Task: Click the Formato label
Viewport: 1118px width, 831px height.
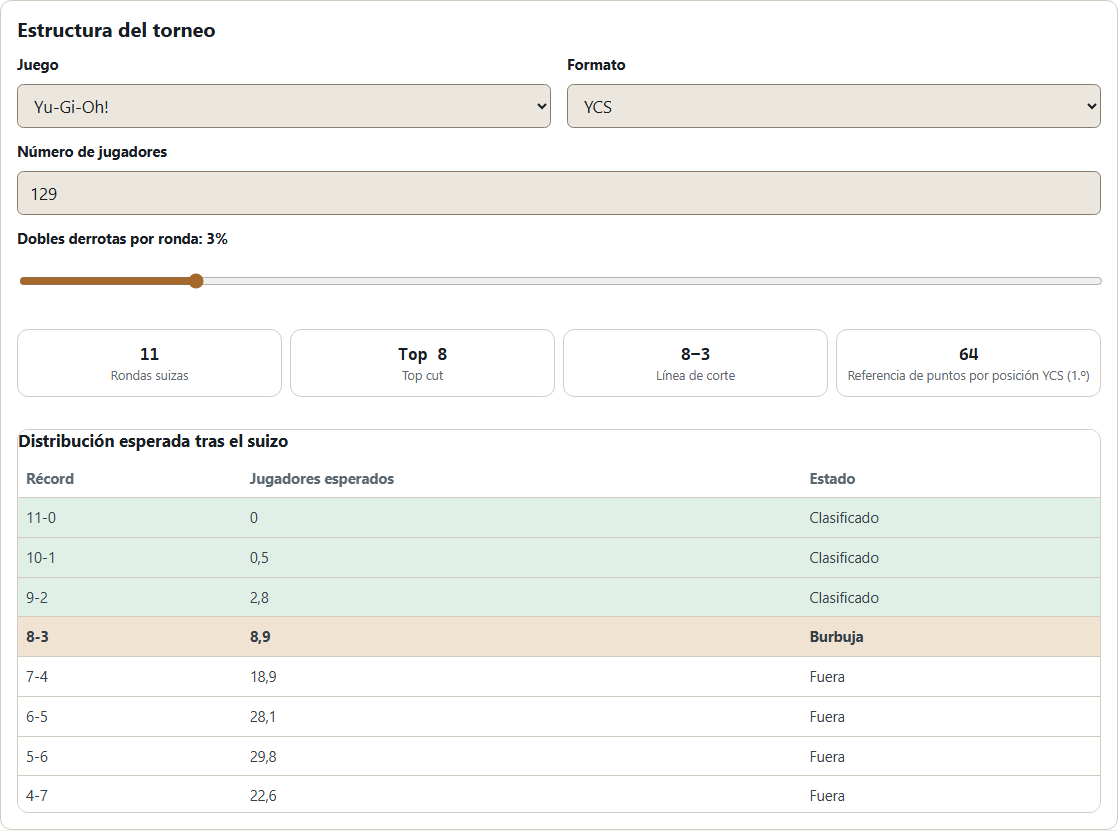Action: tap(596, 65)
